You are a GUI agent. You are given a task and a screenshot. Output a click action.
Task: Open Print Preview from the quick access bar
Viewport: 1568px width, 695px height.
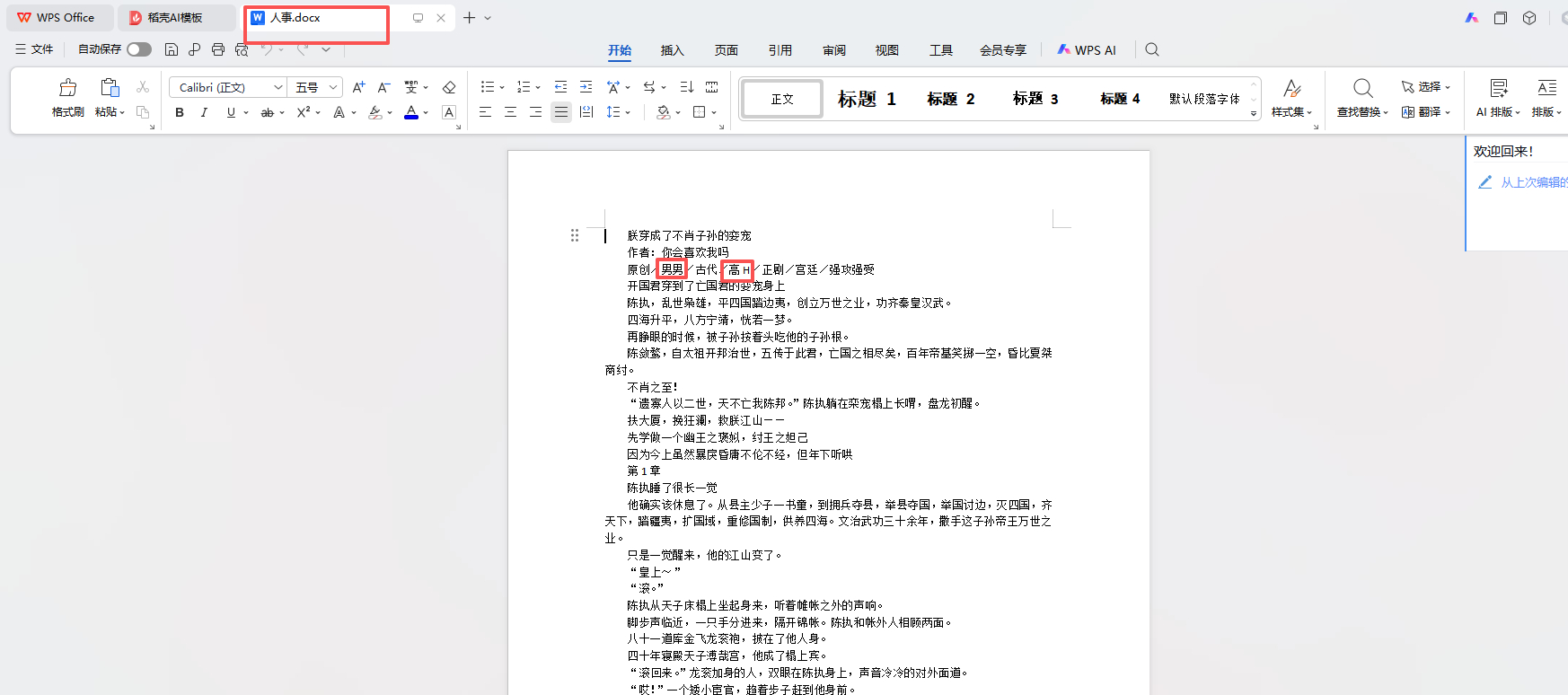pyautogui.click(x=242, y=49)
